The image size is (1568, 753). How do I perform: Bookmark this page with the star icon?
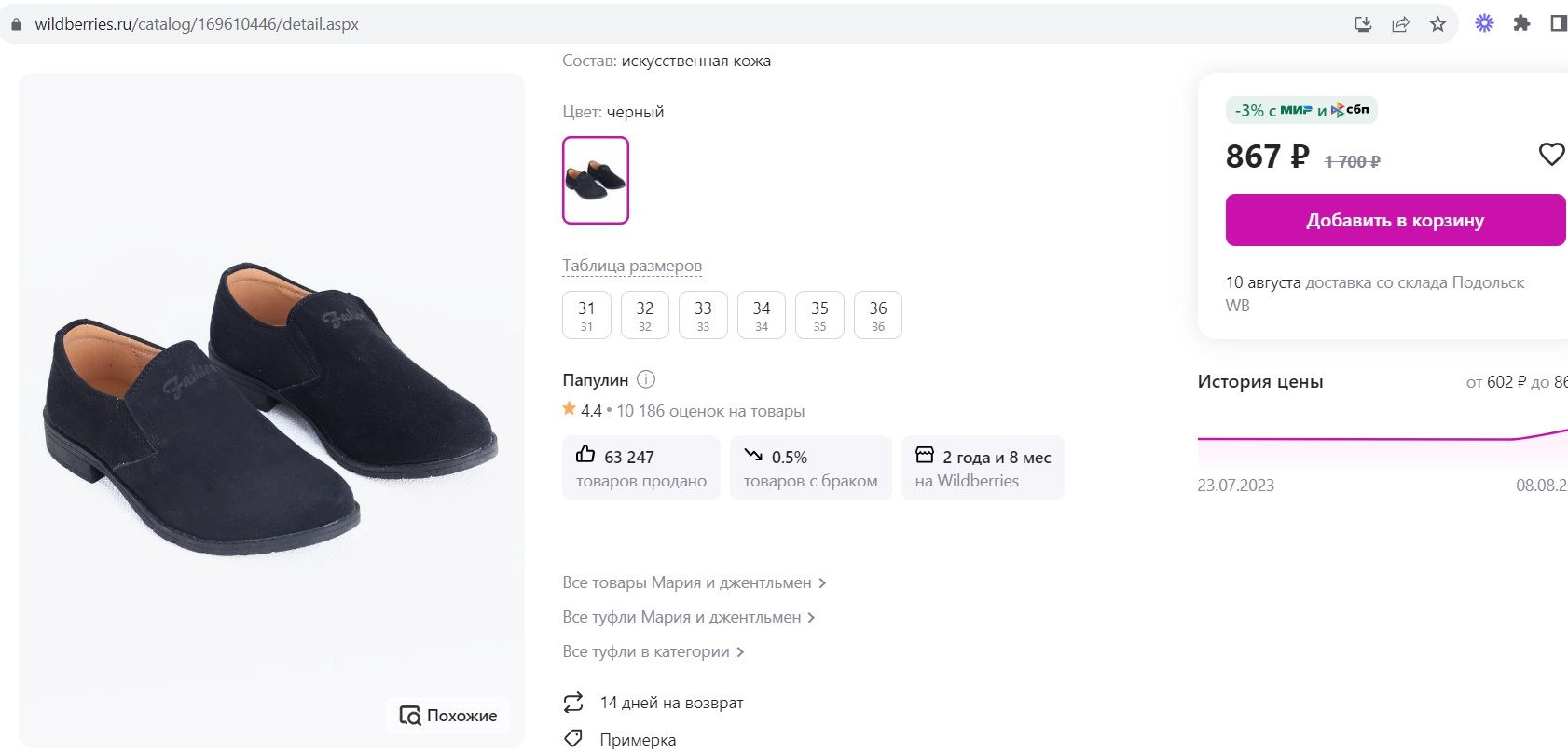1437,24
